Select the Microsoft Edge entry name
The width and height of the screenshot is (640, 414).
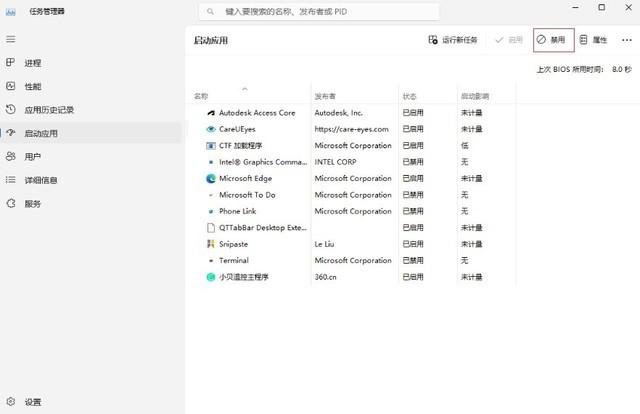[245, 178]
